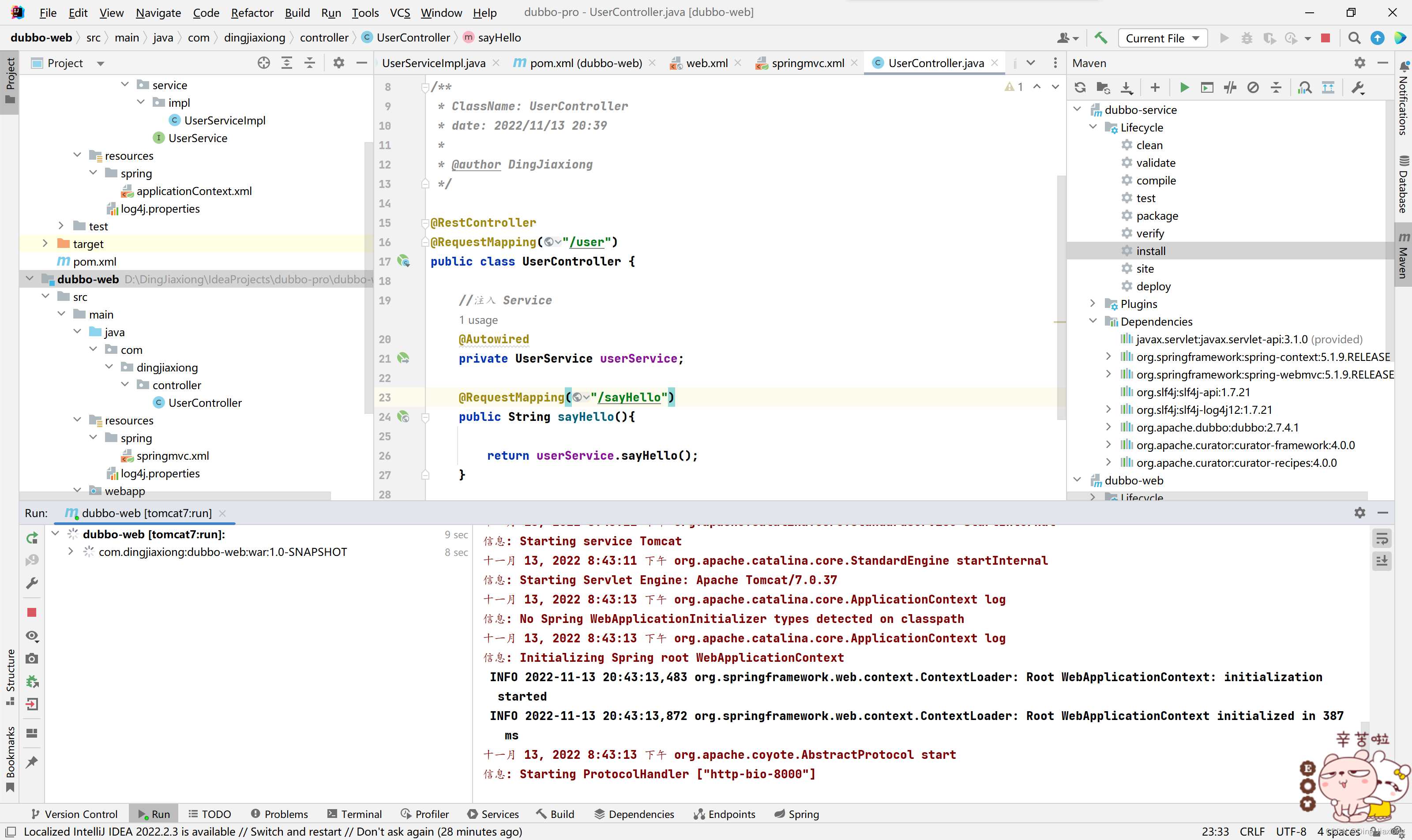Expand the test folder in Project tree

61,226
